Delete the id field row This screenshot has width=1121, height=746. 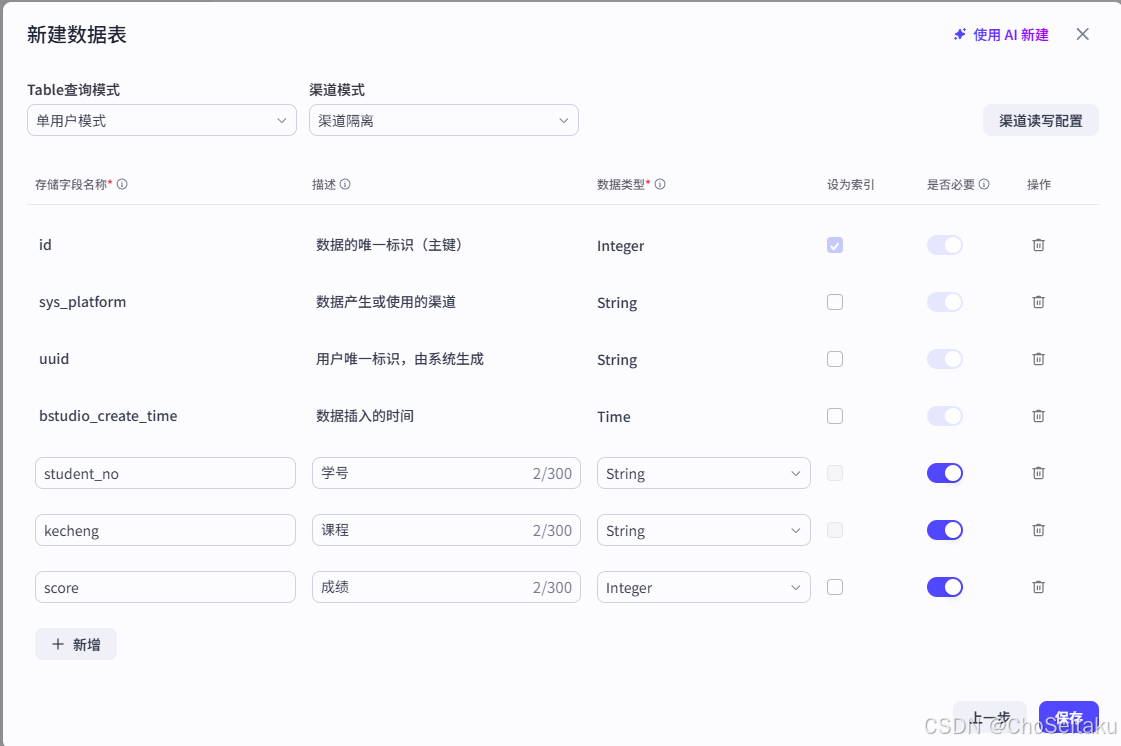(1038, 245)
